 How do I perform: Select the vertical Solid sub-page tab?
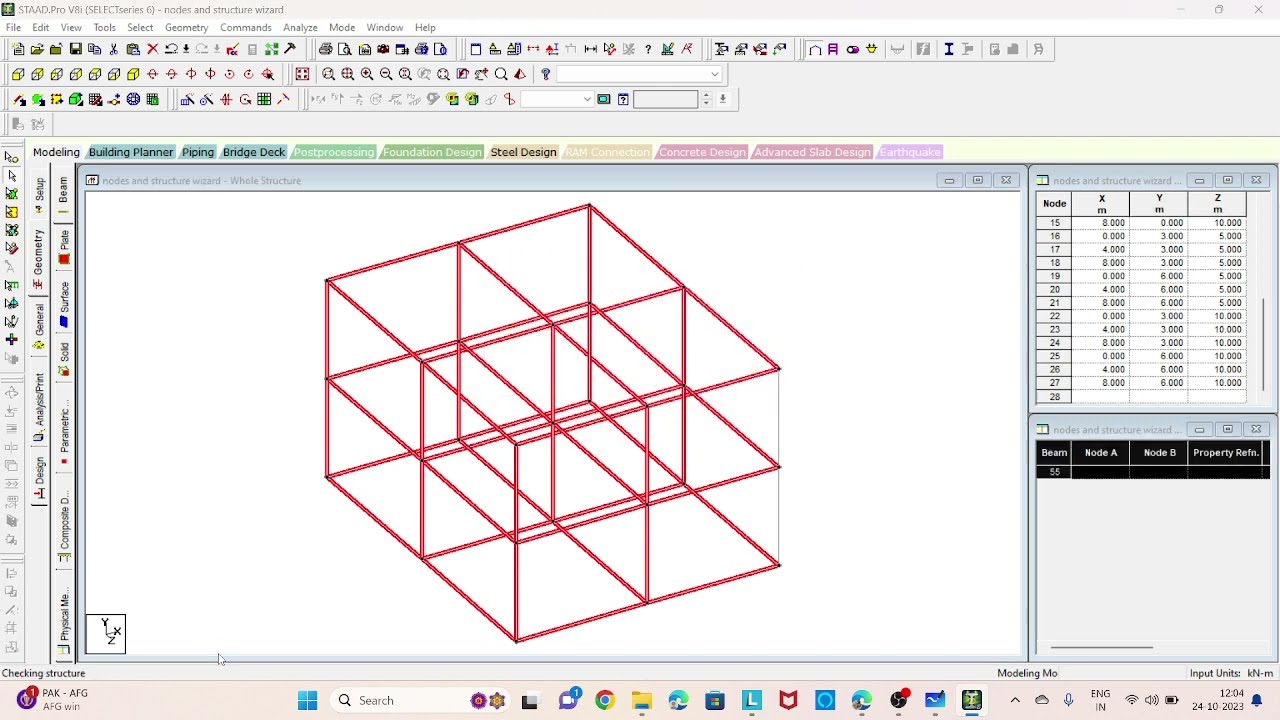point(64,359)
